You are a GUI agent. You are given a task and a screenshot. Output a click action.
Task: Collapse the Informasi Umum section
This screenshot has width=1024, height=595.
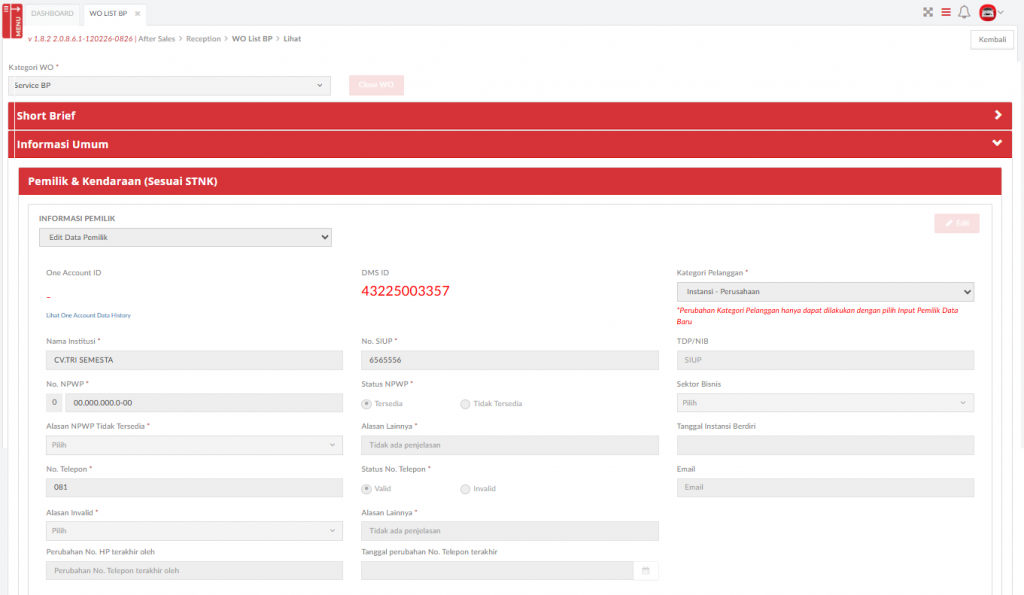[x=997, y=144]
